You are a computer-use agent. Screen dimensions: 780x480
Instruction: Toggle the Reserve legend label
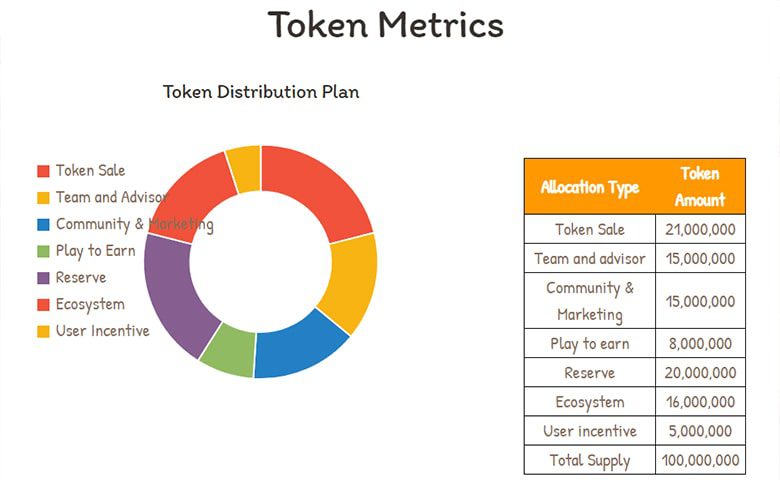coord(81,278)
